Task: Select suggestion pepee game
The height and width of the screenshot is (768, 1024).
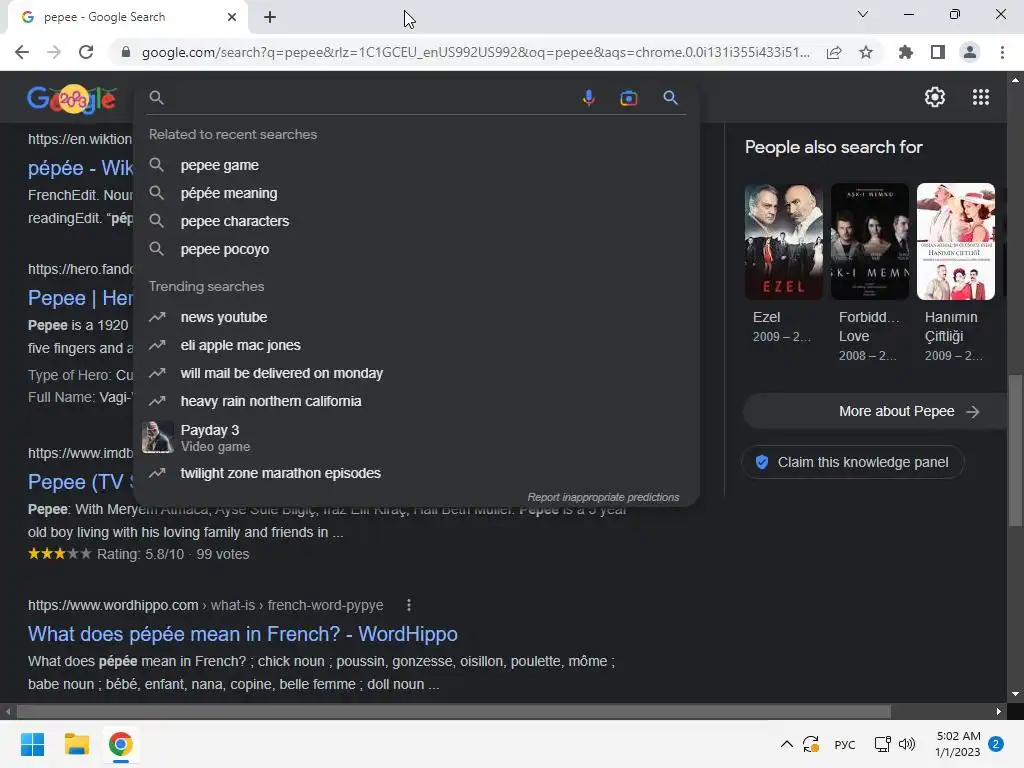Action: 417,165
